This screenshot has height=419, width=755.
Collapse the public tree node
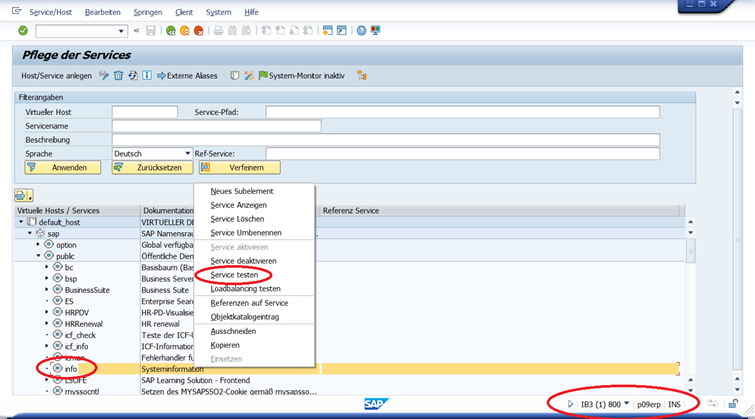[x=39, y=256]
